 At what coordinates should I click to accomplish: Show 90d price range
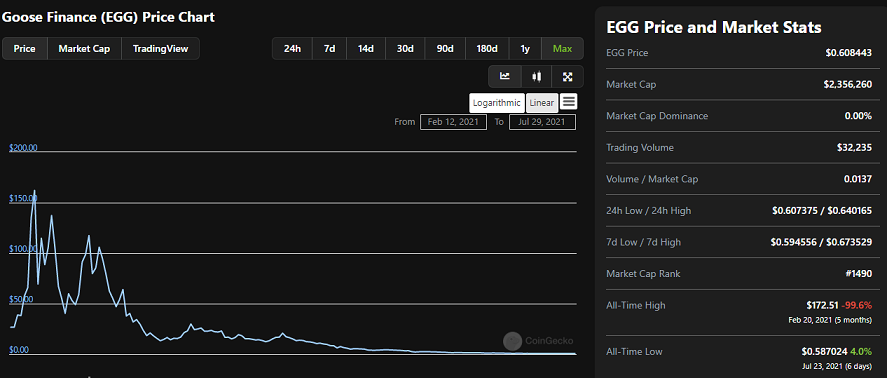pyautogui.click(x=445, y=49)
